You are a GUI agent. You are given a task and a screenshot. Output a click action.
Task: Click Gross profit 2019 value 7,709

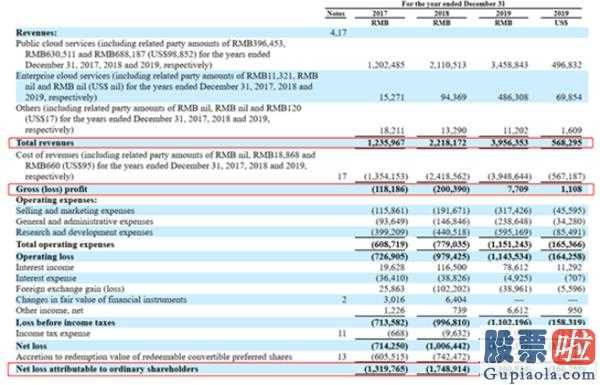point(517,189)
